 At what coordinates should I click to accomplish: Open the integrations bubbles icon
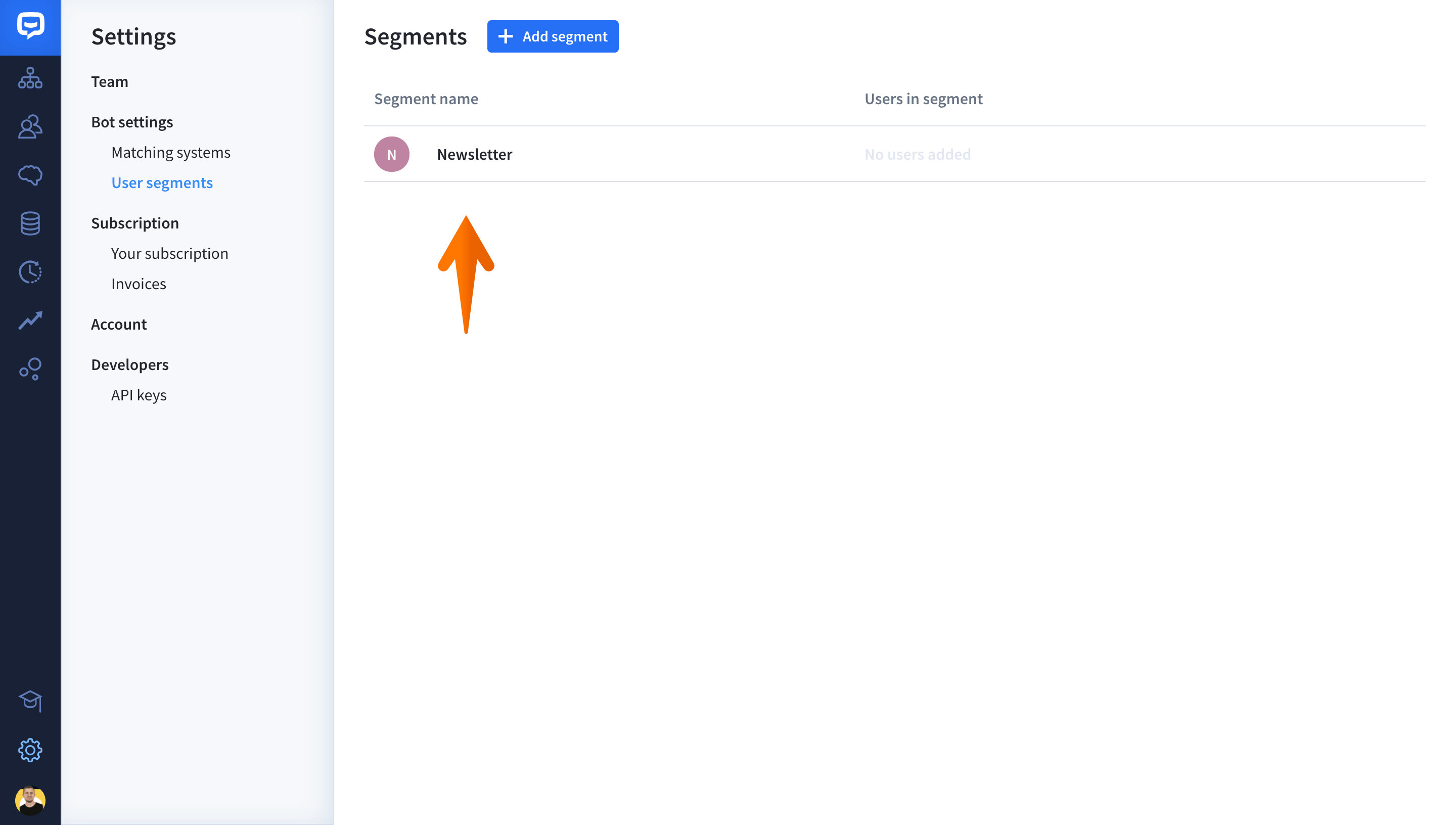coord(30,369)
